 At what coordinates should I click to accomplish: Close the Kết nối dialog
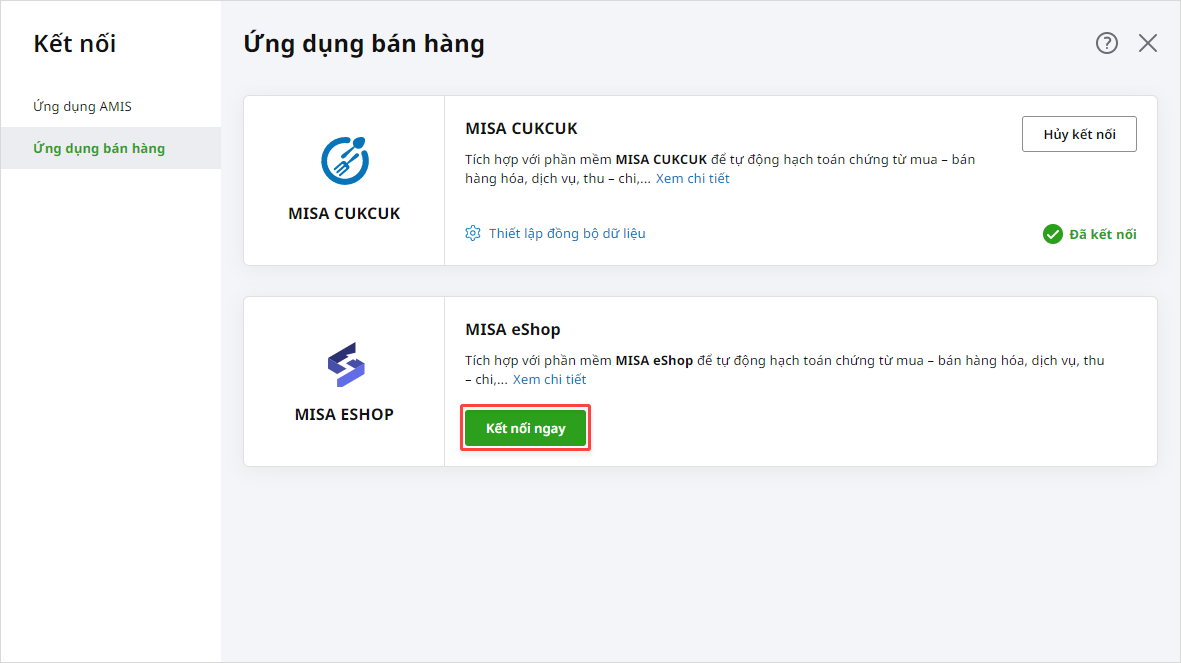tap(1148, 43)
